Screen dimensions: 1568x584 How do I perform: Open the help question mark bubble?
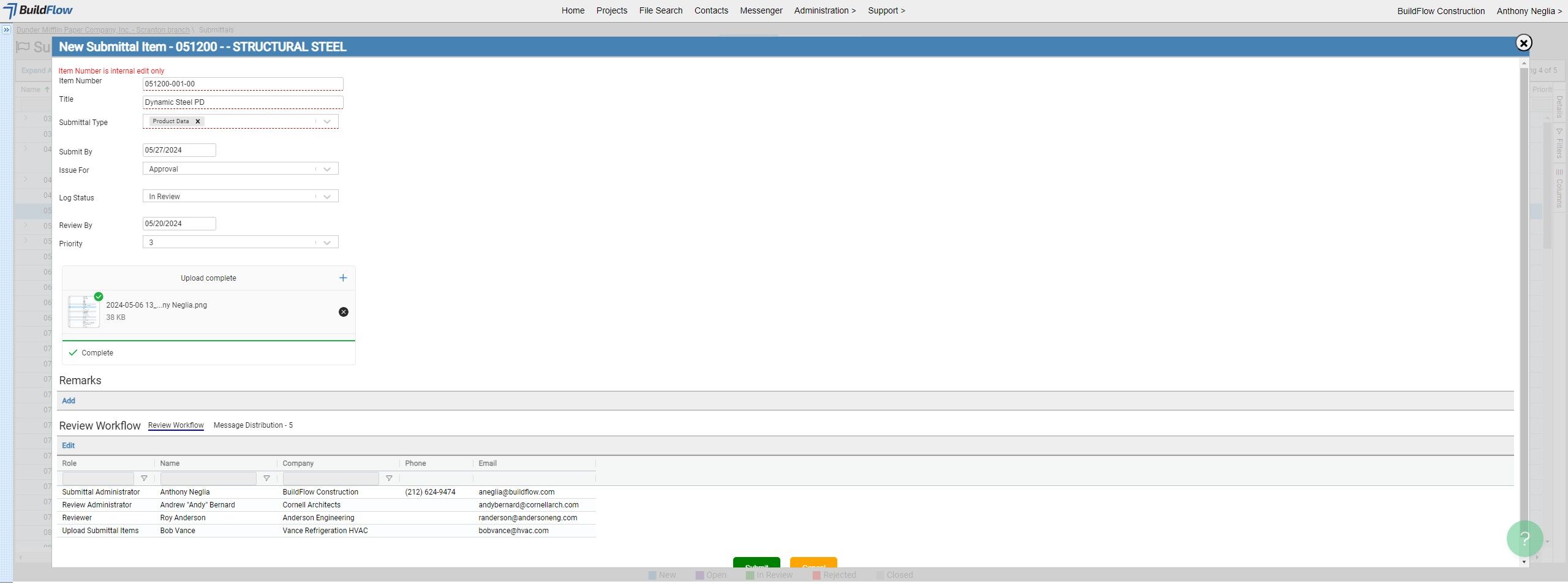click(1525, 539)
